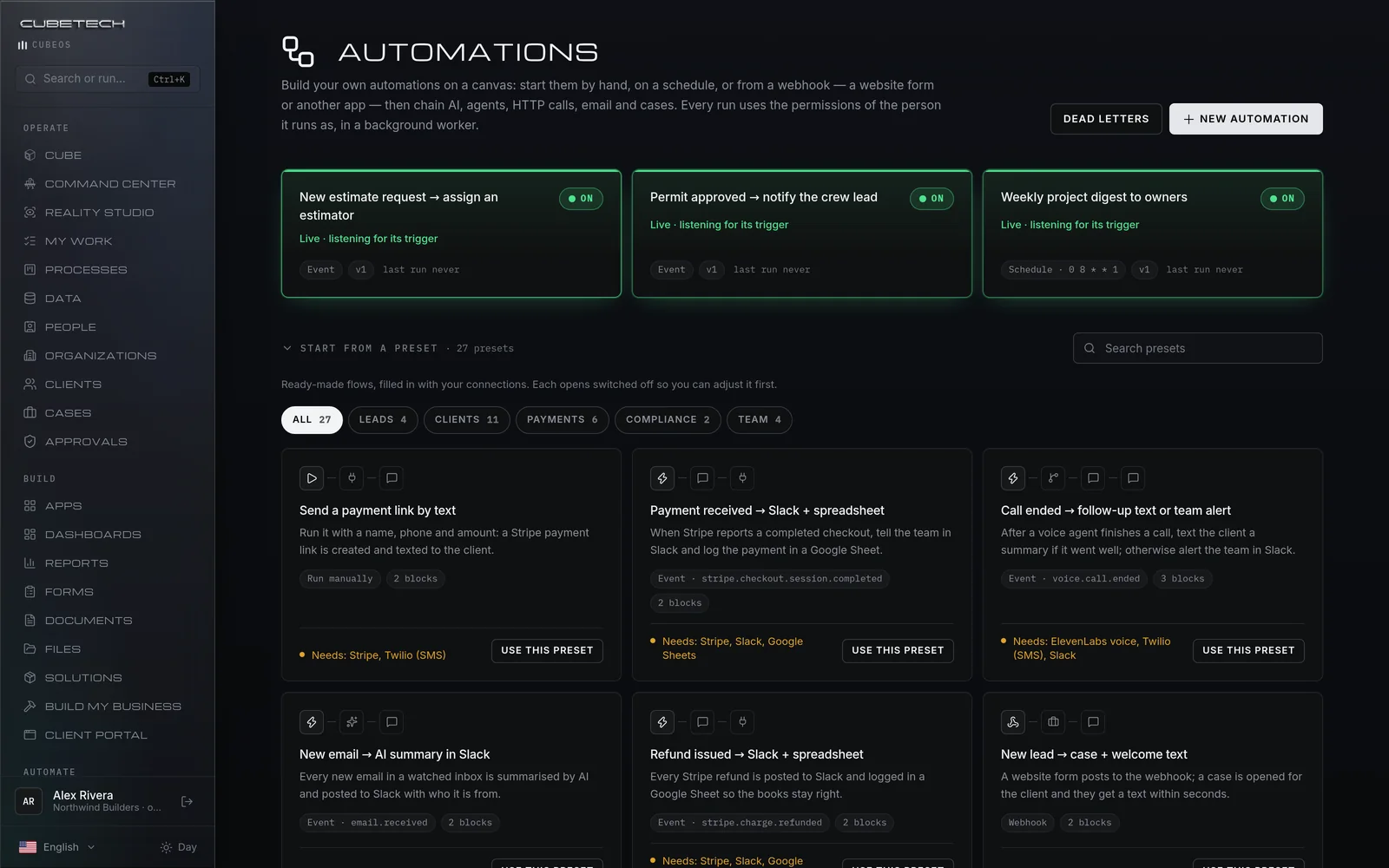The image size is (1389, 868).
Task: Filter presets by Compliance
Action: coord(668,420)
